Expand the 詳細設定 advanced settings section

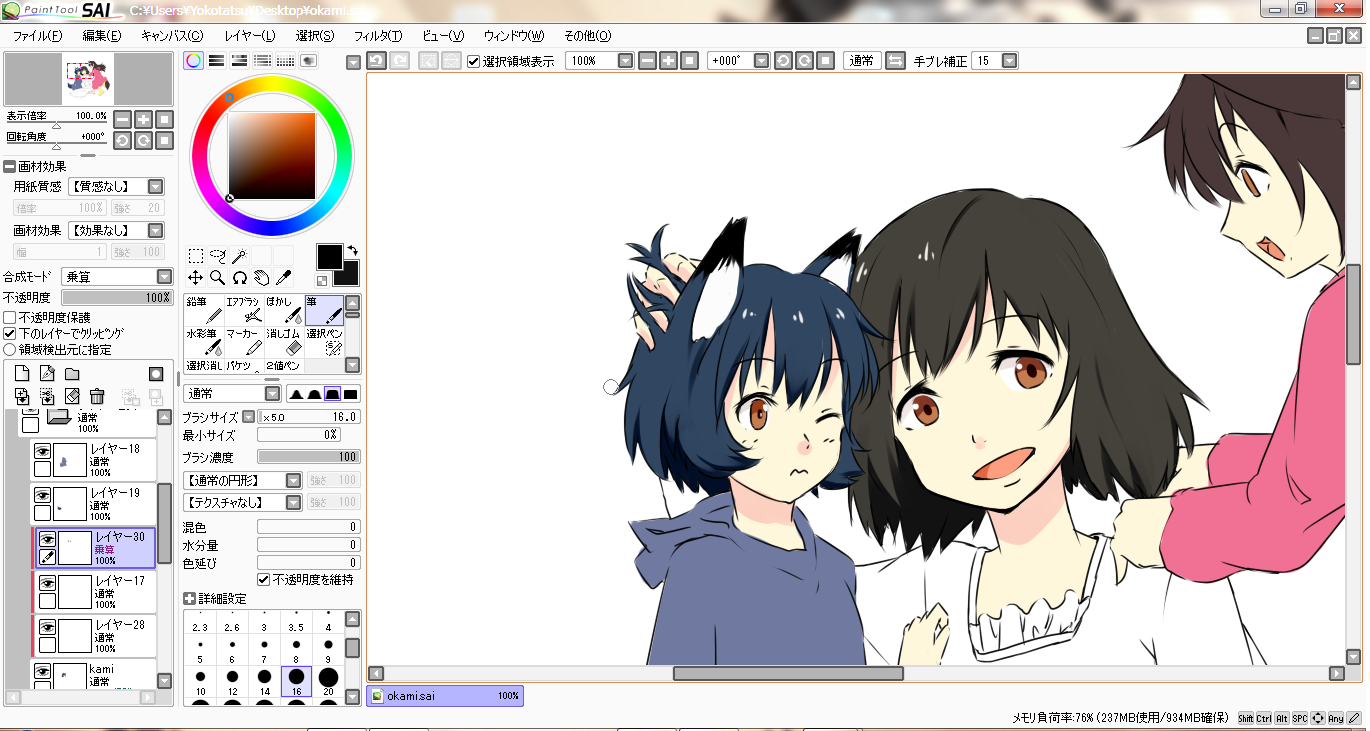190,598
